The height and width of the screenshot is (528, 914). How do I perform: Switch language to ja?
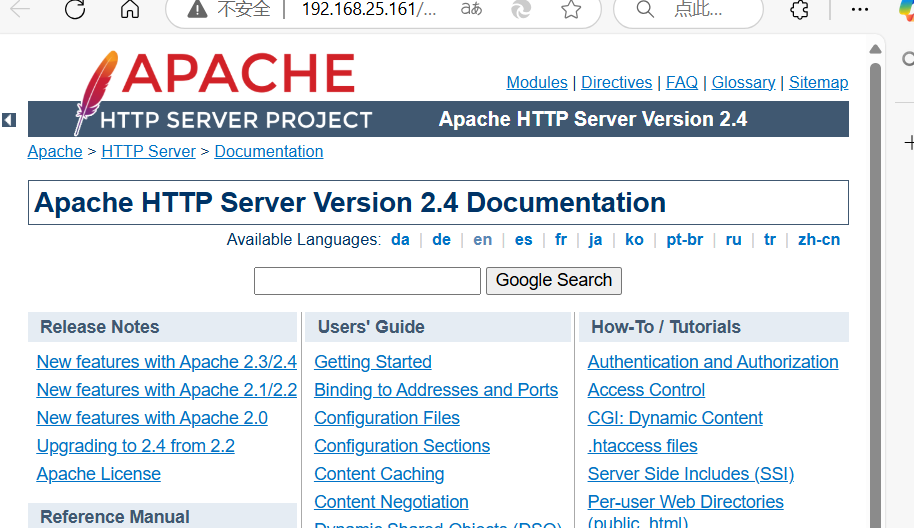(595, 240)
